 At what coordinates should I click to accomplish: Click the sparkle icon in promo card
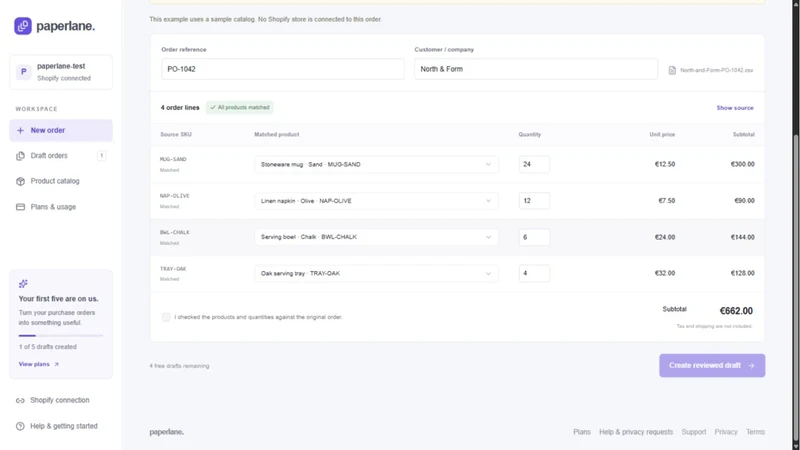point(23,284)
